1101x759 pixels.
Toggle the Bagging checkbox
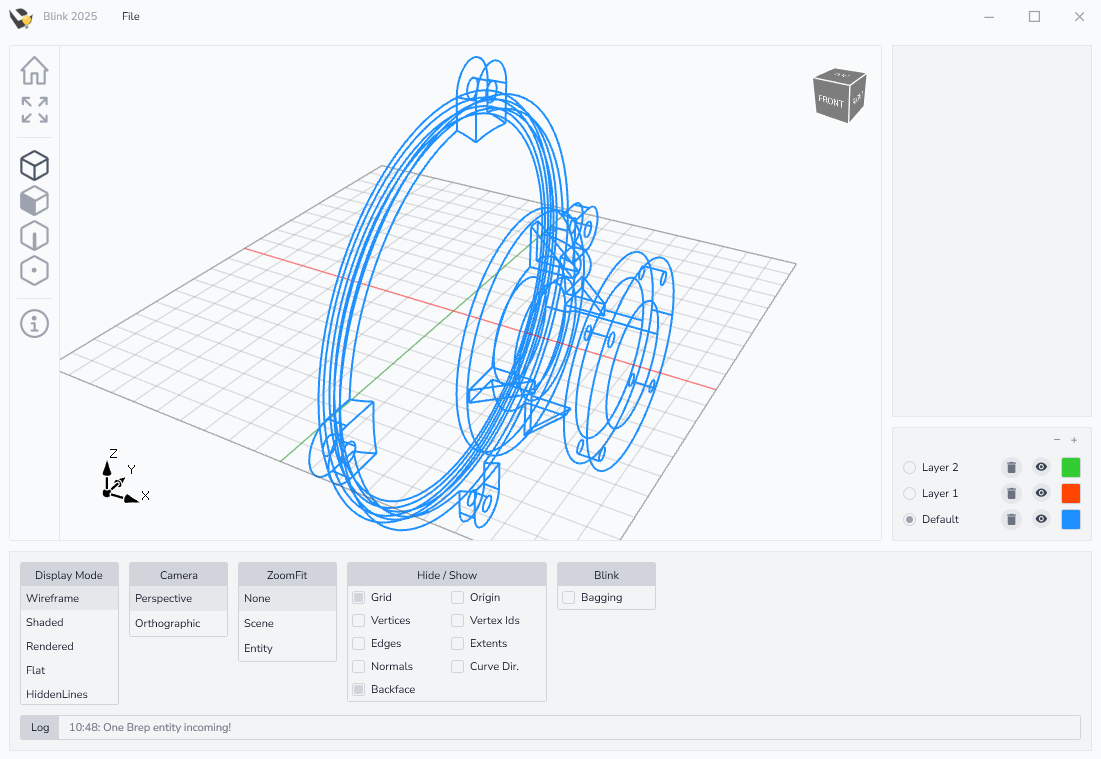(x=569, y=597)
